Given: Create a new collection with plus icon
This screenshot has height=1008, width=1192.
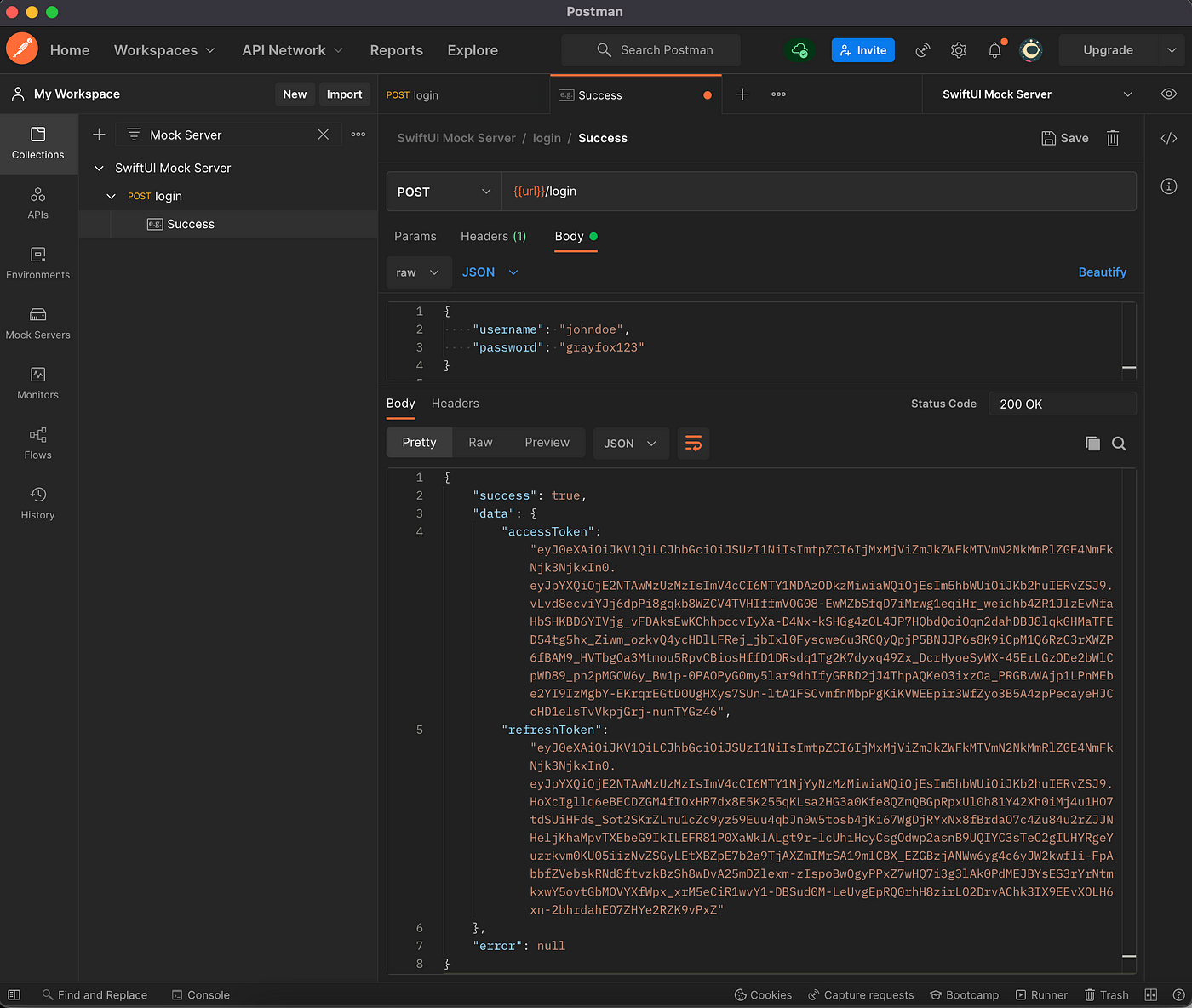Looking at the screenshot, I should coord(99,135).
